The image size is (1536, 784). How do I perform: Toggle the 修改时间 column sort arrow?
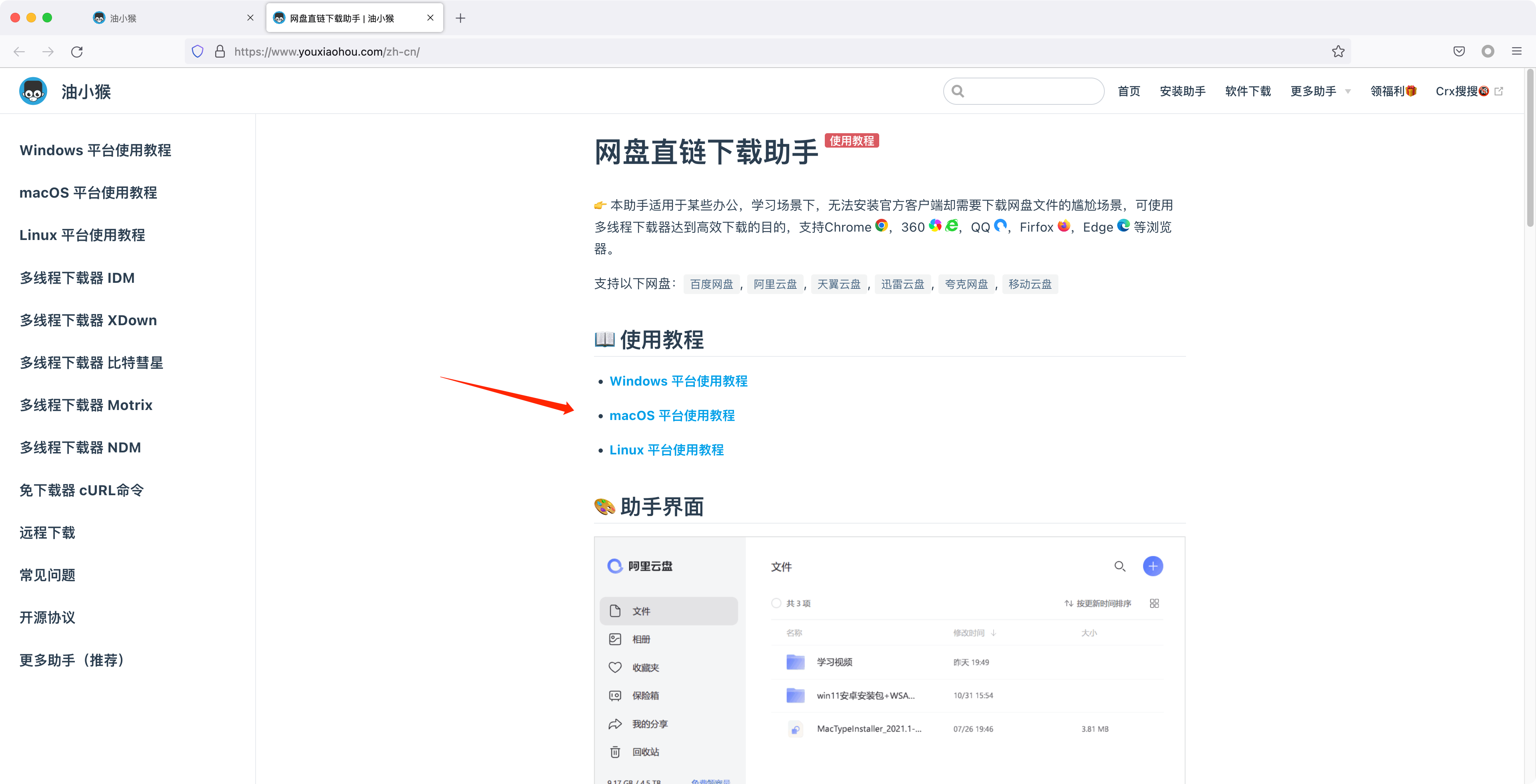pyautogui.click(x=993, y=633)
